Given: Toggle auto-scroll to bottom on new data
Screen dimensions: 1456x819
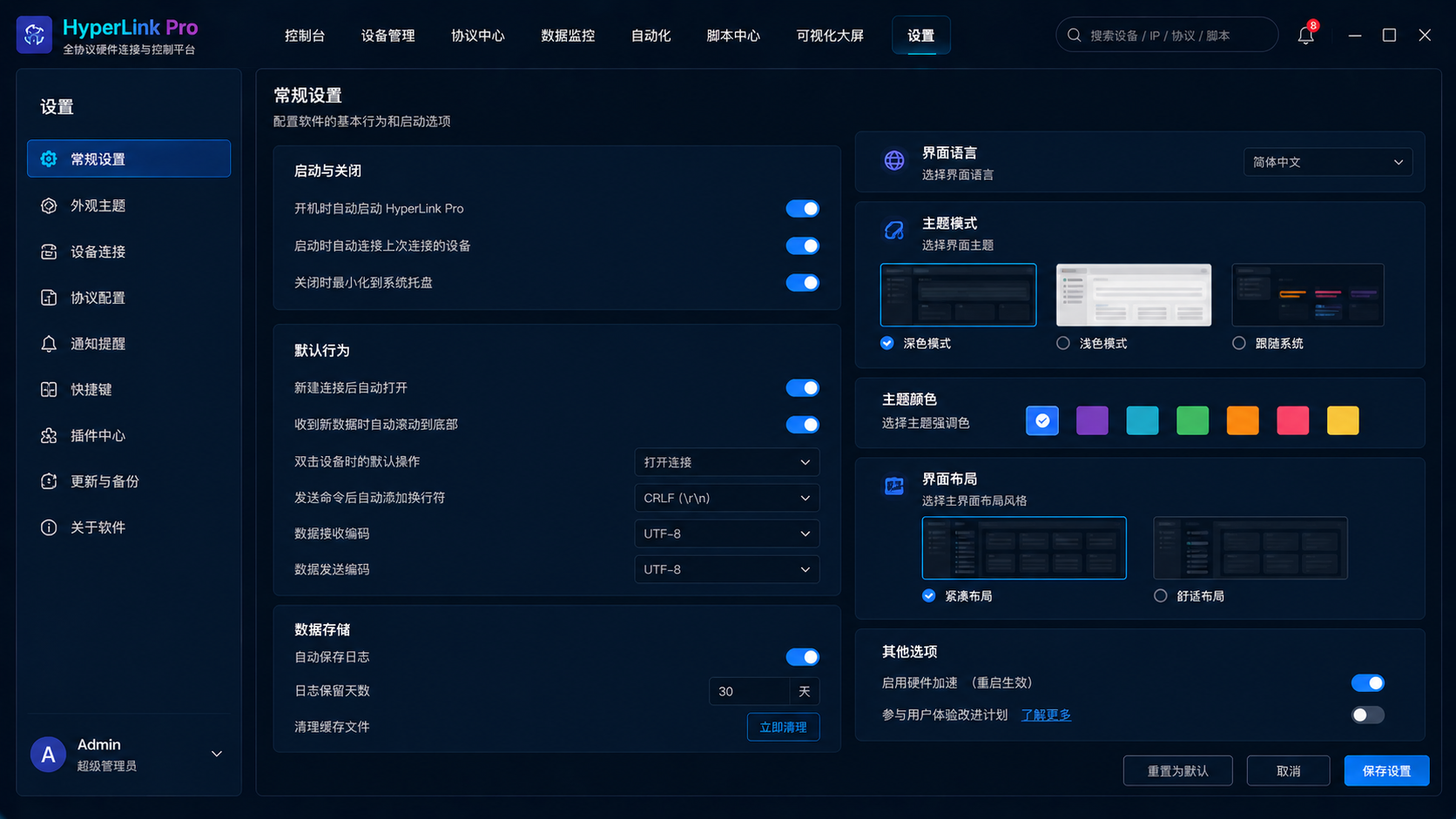Looking at the screenshot, I should tap(802, 425).
